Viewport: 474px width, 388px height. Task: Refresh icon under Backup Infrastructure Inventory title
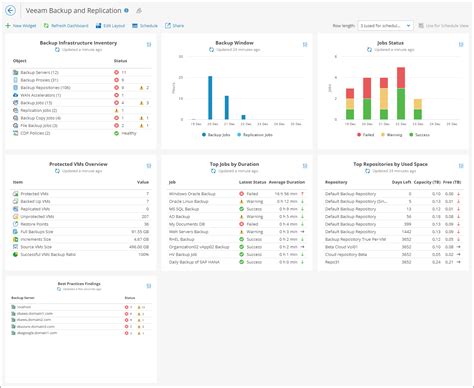click(x=57, y=50)
